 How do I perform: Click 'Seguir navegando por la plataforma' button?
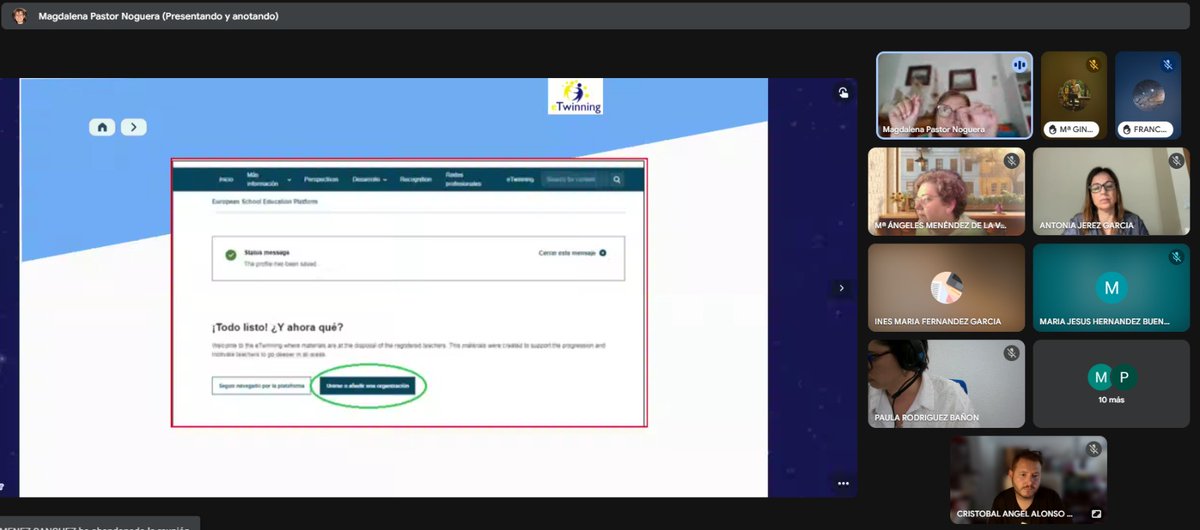[261, 386]
